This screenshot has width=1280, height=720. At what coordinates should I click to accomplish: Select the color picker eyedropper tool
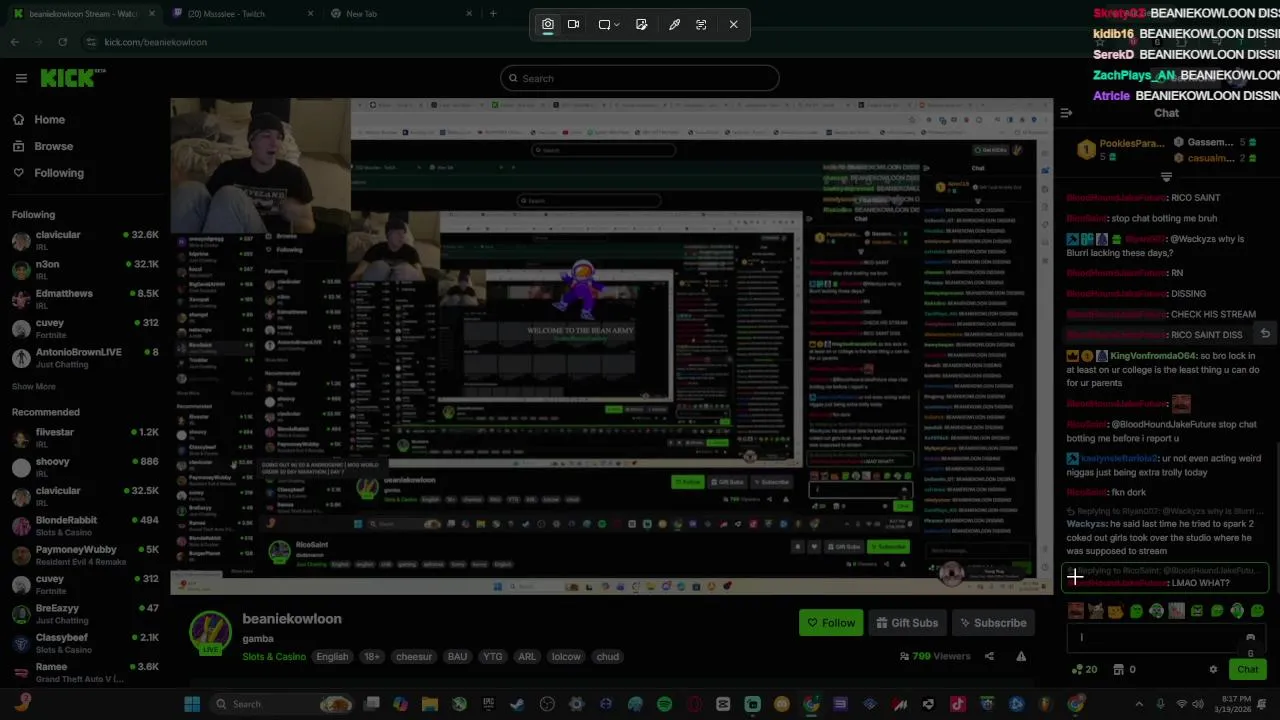[x=675, y=24]
